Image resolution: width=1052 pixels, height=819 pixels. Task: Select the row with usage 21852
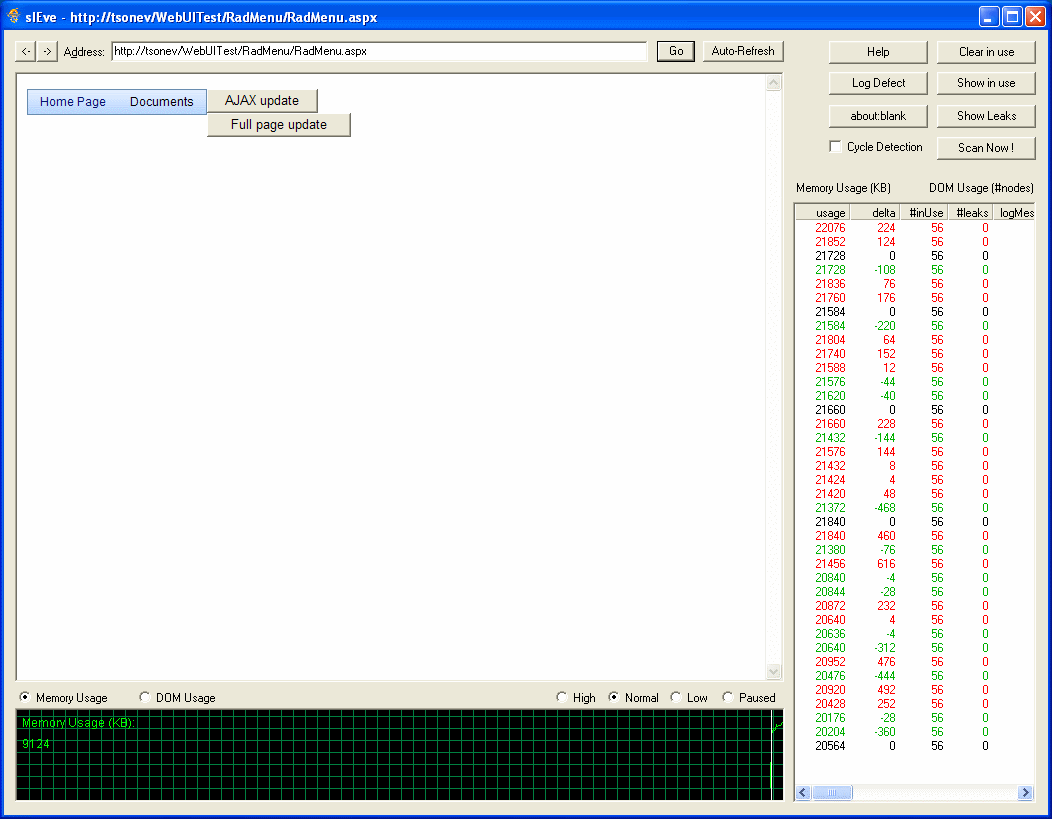pos(915,242)
